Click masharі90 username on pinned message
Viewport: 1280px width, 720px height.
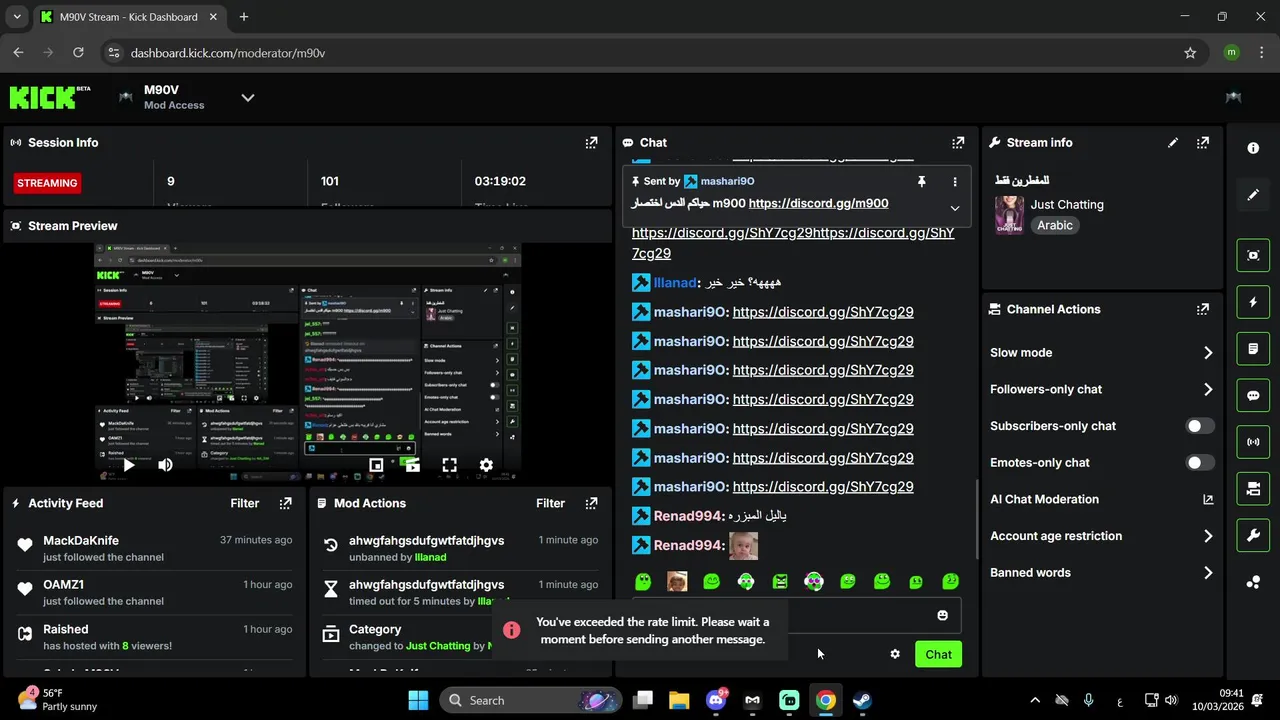[727, 182]
